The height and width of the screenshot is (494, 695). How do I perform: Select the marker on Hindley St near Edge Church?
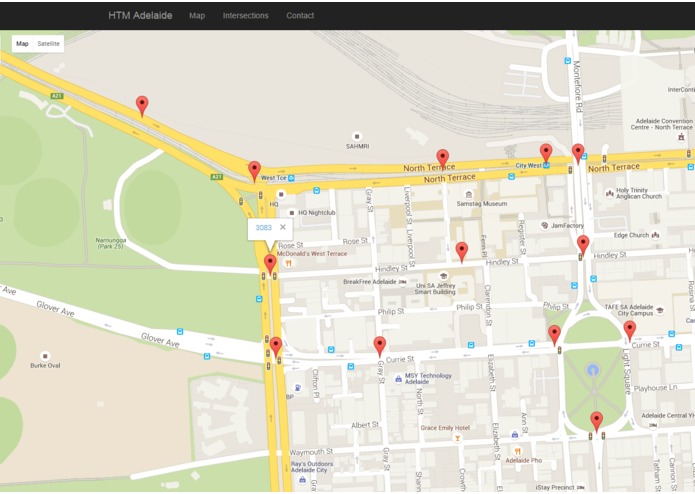tap(583, 246)
